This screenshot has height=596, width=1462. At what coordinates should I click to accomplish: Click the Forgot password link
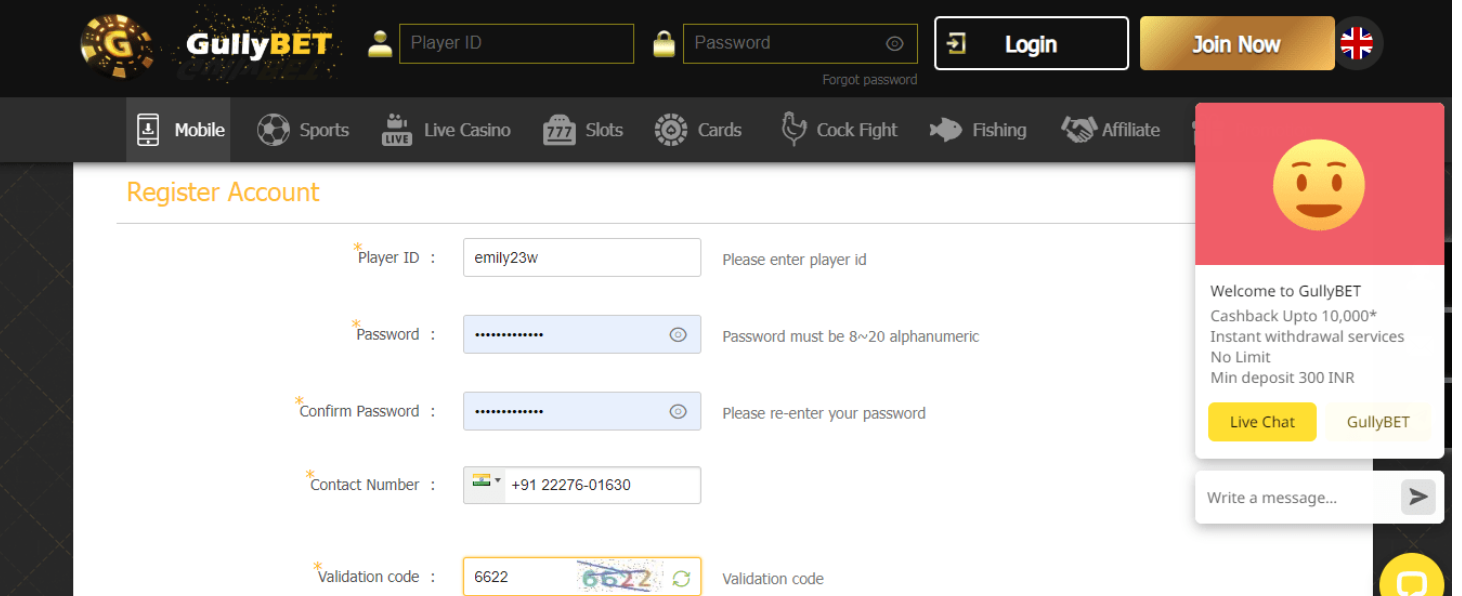click(x=869, y=79)
